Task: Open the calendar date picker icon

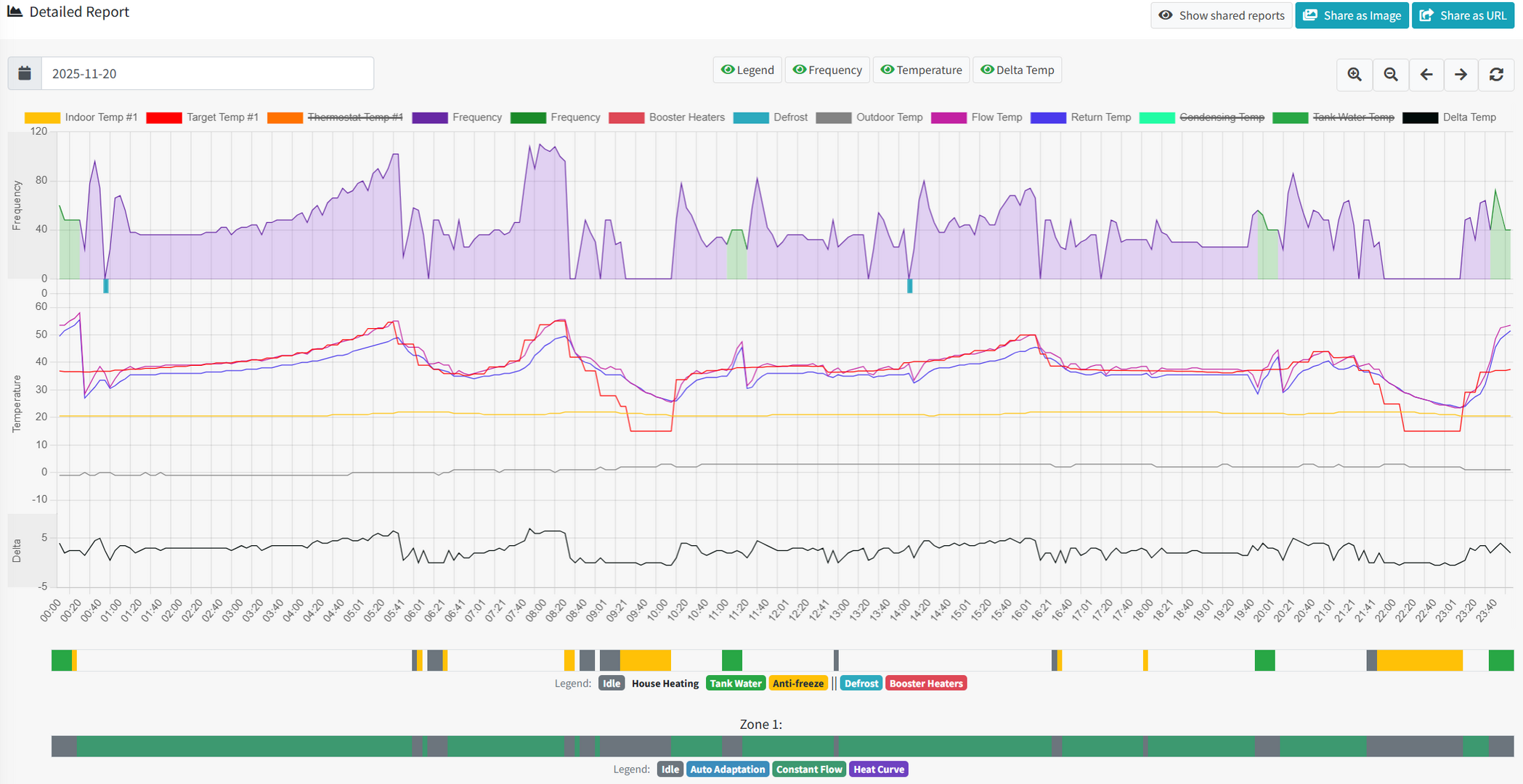Action: pyautogui.click(x=25, y=73)
